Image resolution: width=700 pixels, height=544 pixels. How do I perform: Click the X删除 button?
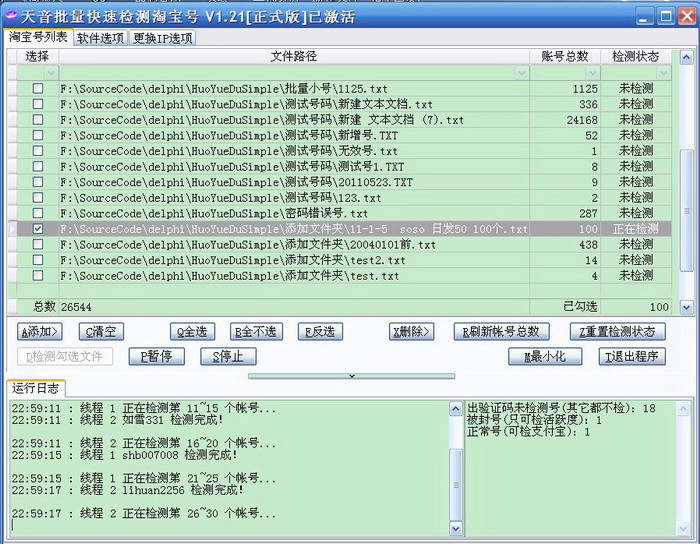point(411,331)
